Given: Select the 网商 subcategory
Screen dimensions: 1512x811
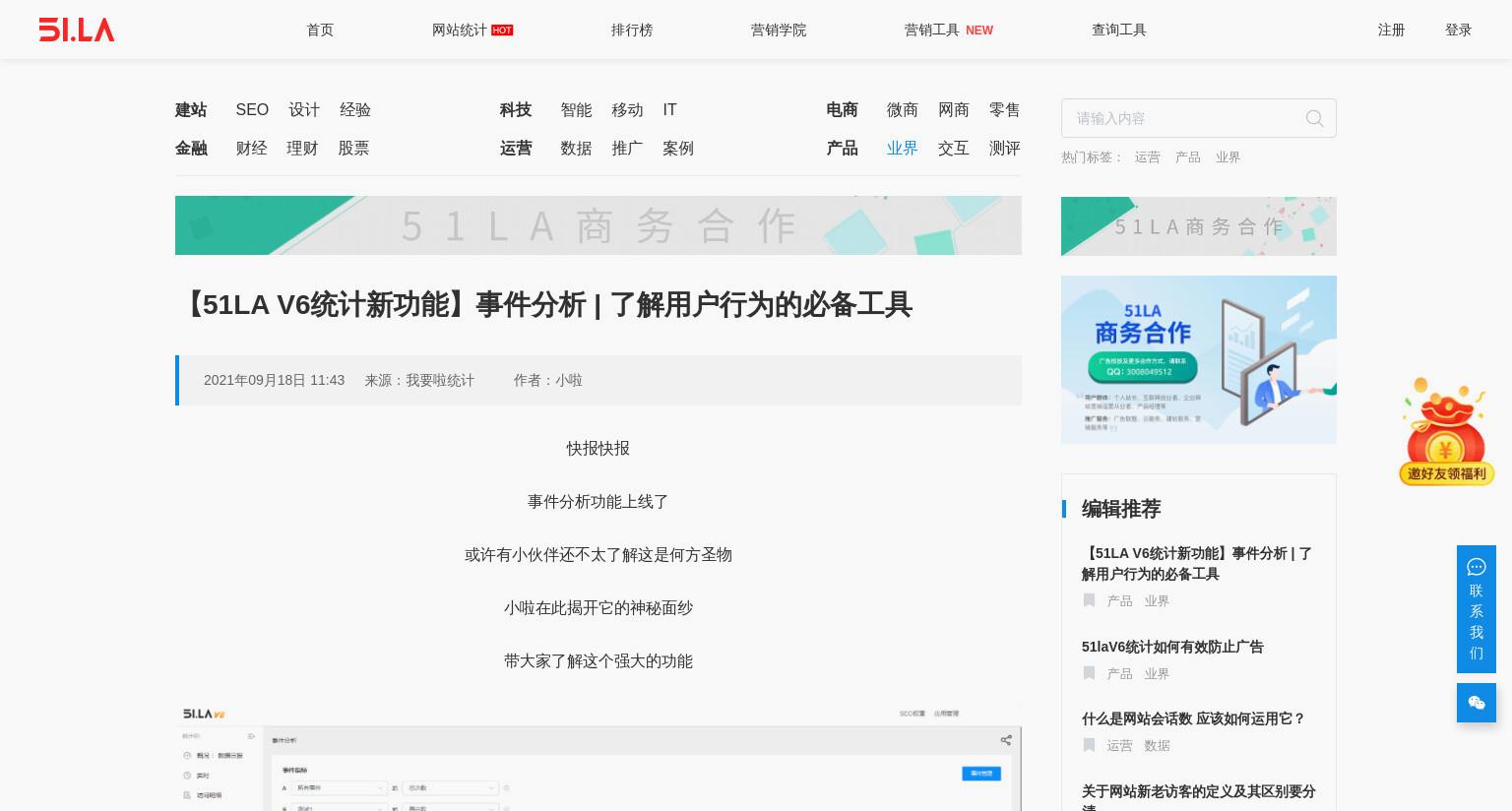Looking at the screenshot, I should (954, 109).
